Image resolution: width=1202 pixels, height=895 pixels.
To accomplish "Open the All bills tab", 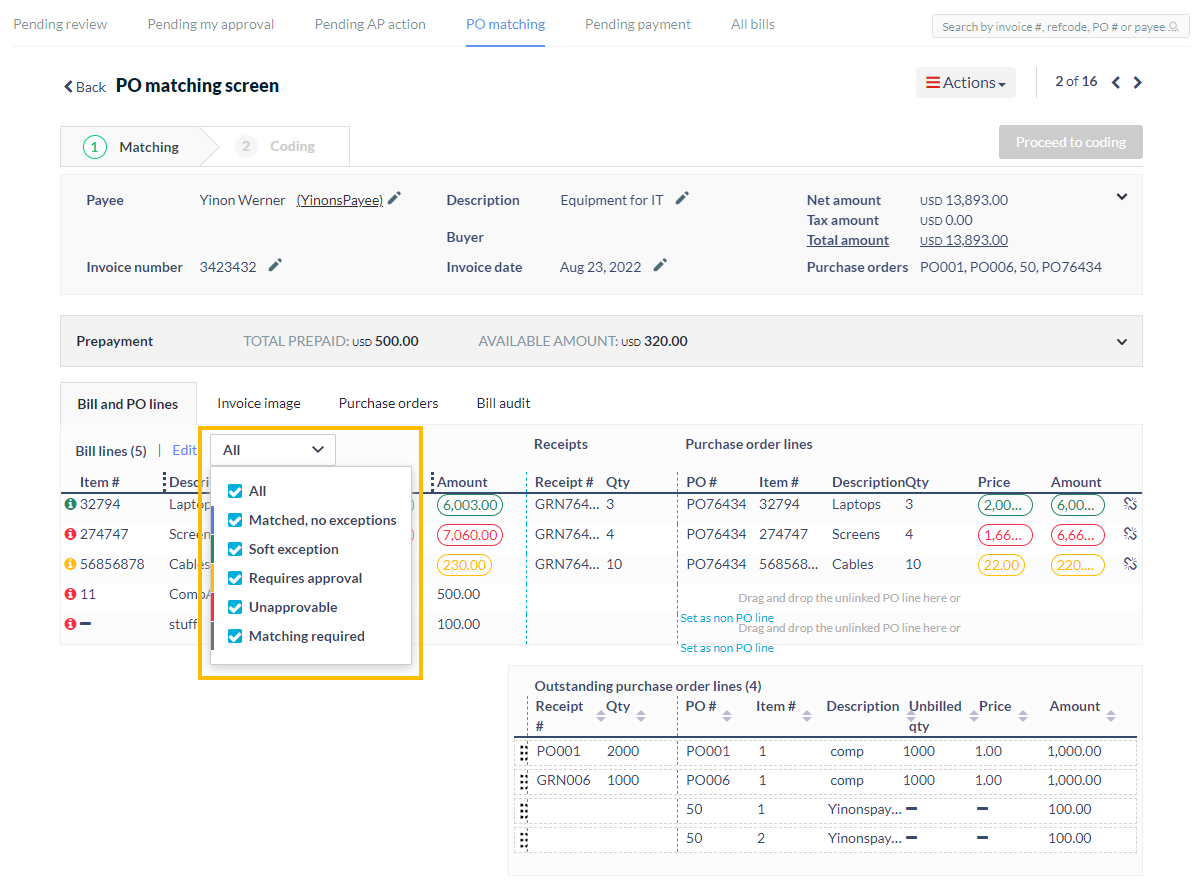I will click(x=753, y=24).
